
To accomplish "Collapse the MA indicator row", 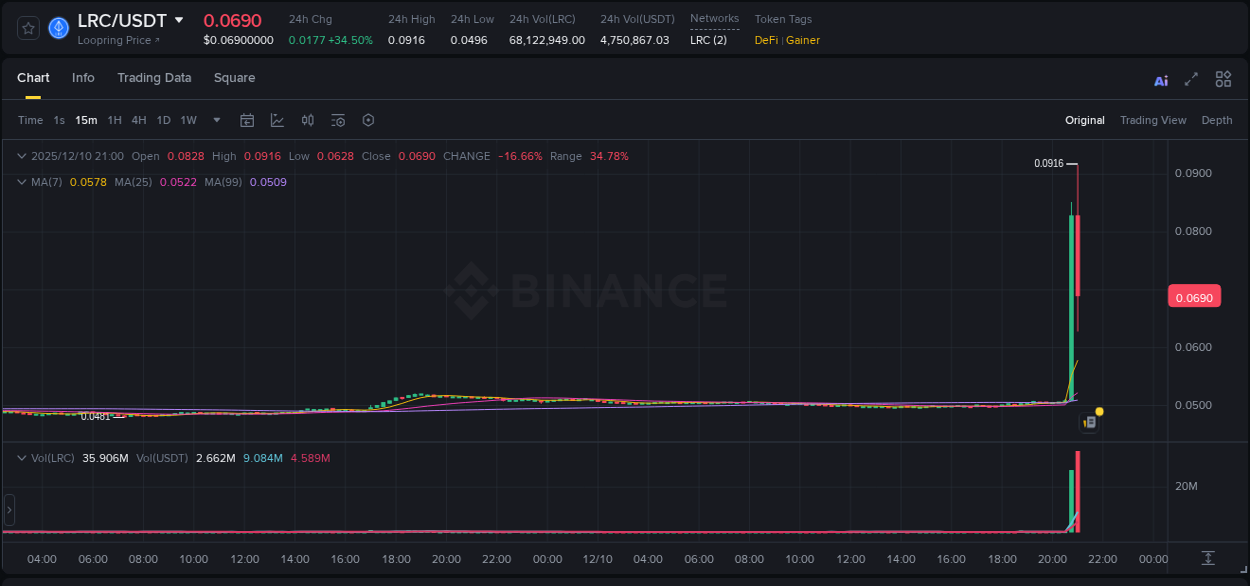I will 21,182.
